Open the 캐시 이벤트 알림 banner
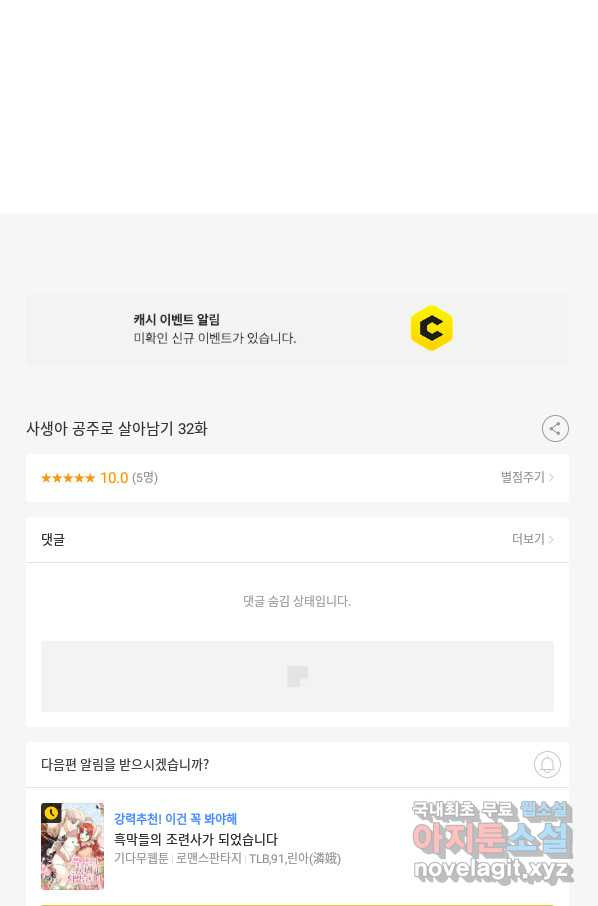 pos(298,329)
